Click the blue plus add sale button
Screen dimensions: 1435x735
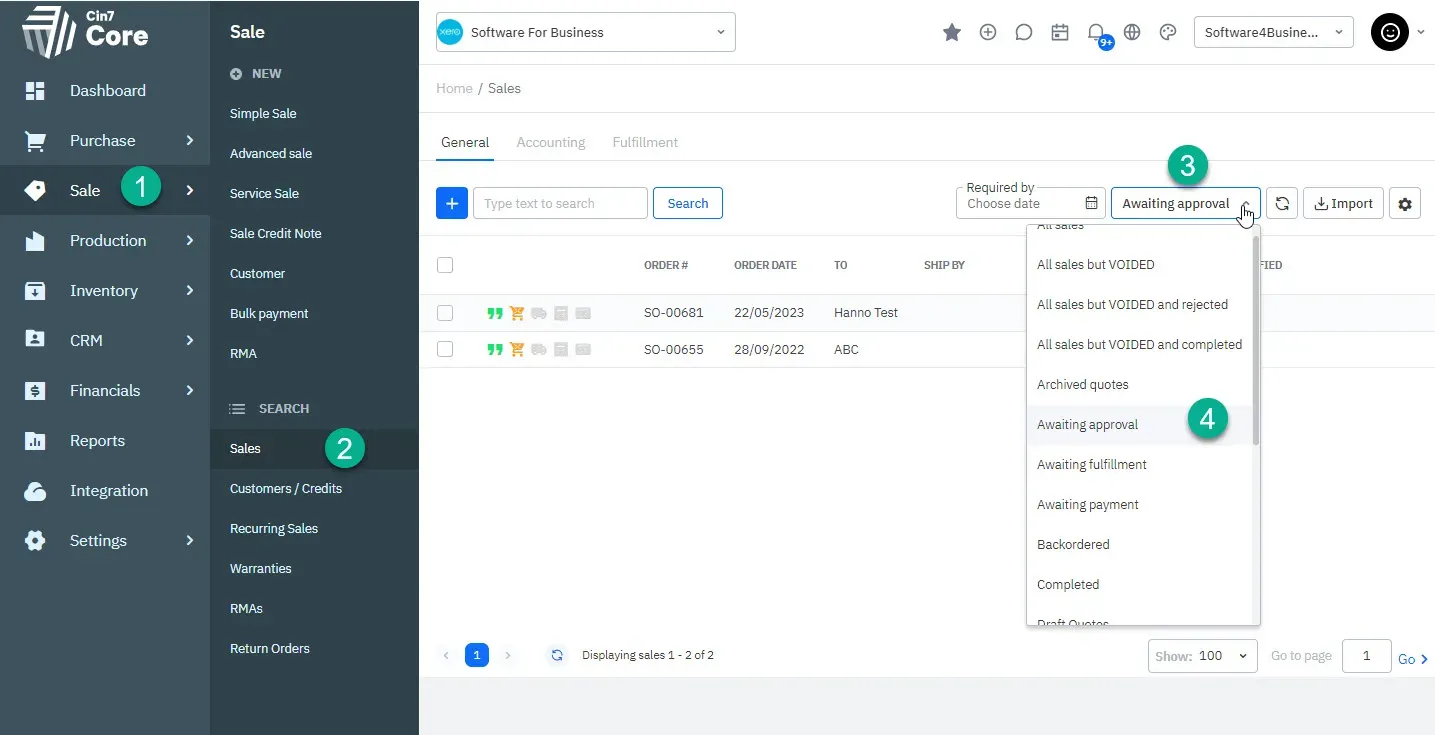click(452, 203)
